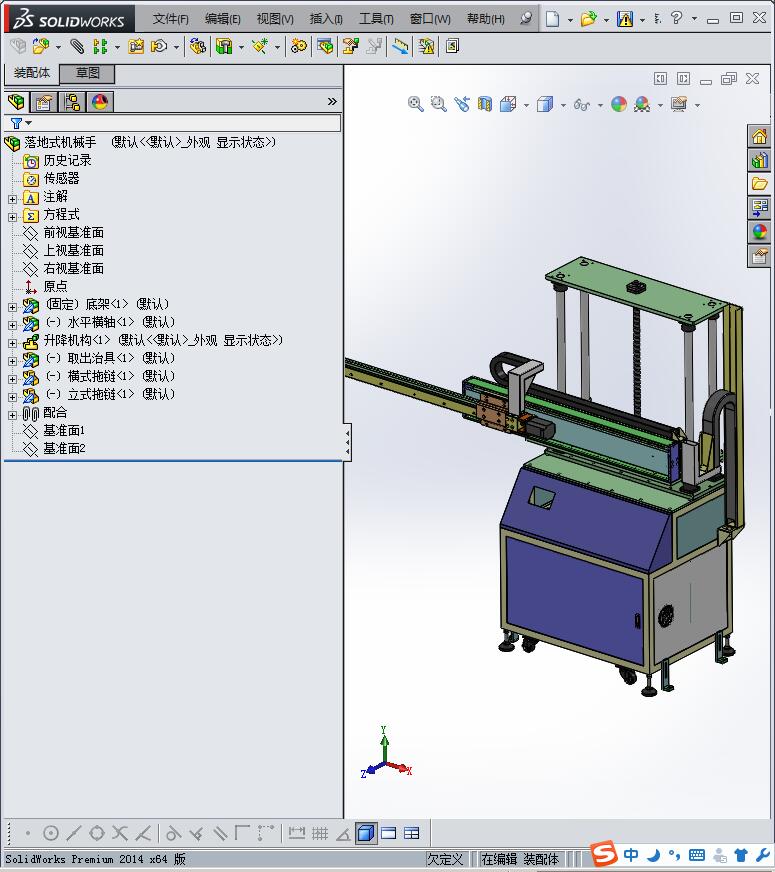The width and height of the screenshot is (775, 872).
Task: Open the 工具(T) menu
Action: (x=376, y=19)
